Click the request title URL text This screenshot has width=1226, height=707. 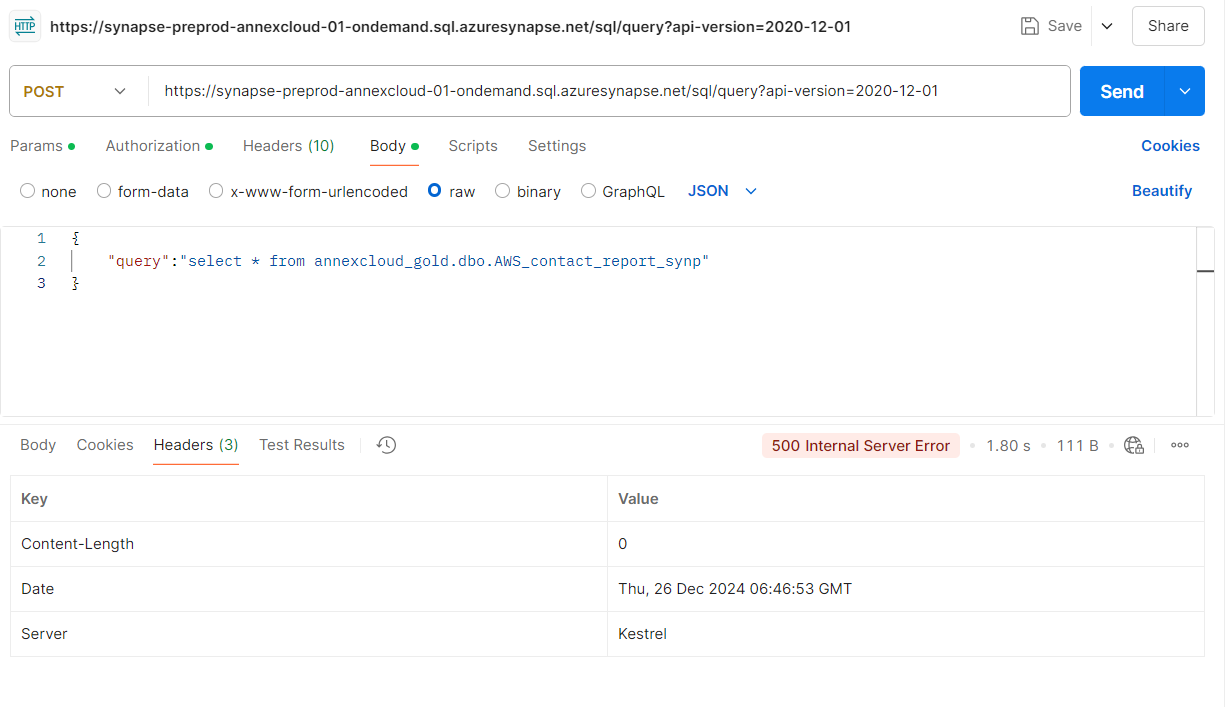pyautogui.click(x=450, y=27)
